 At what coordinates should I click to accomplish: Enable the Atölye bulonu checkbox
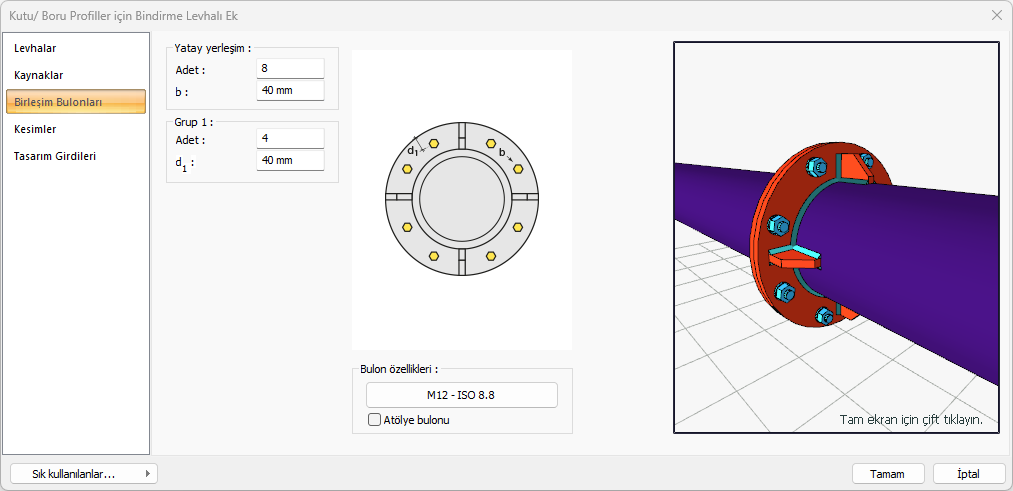(x=375, y=420)
